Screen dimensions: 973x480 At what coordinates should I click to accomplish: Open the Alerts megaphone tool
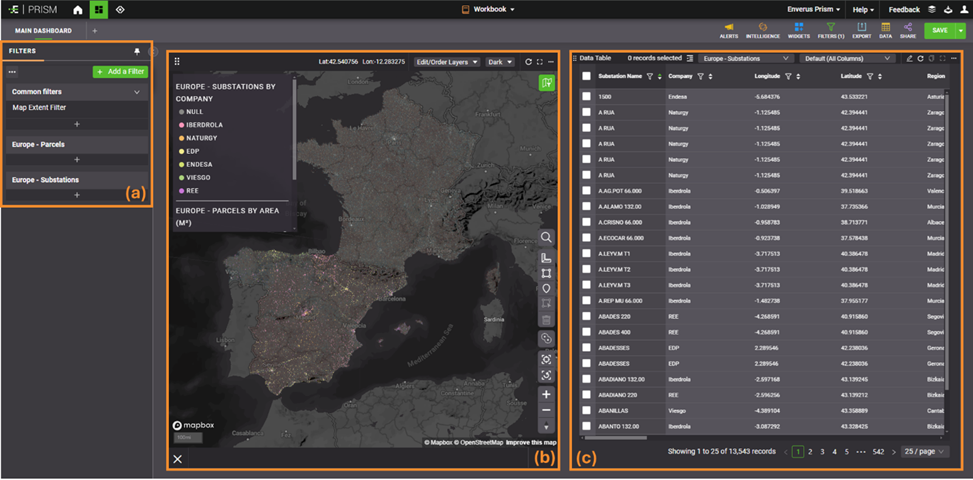coord(729,30)
